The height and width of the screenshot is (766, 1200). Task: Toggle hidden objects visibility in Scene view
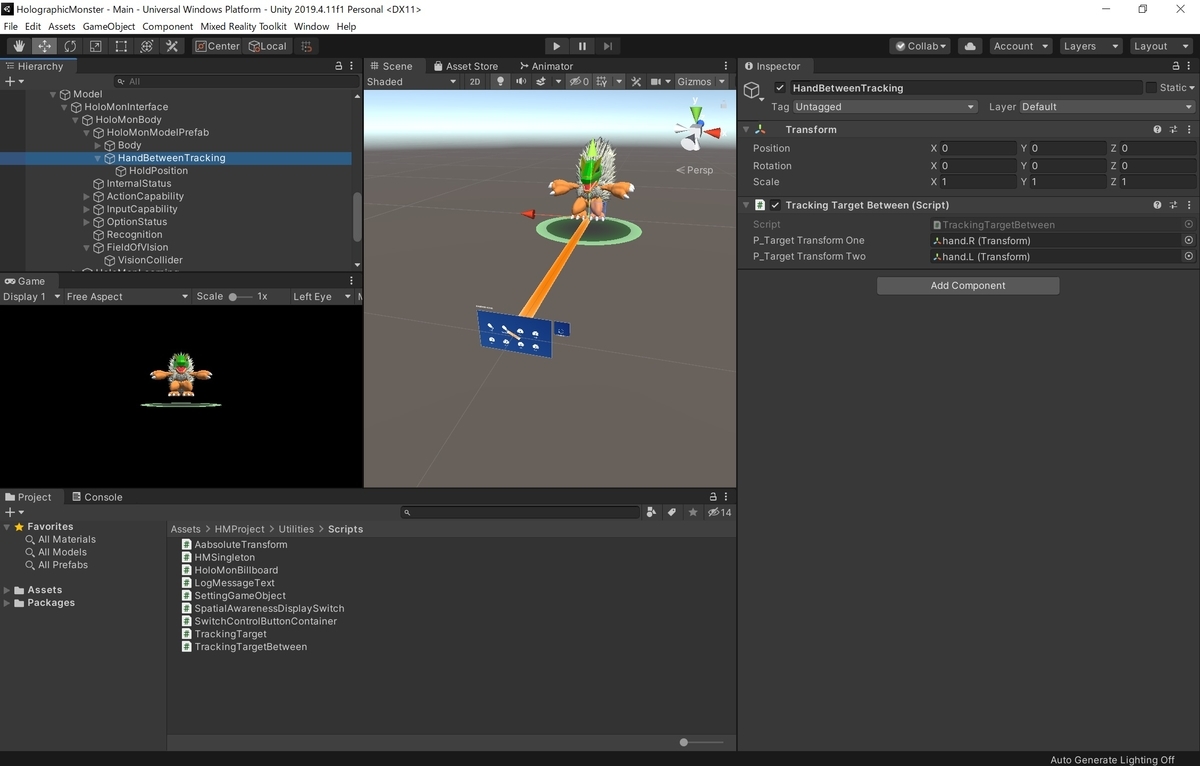point(579,82)
